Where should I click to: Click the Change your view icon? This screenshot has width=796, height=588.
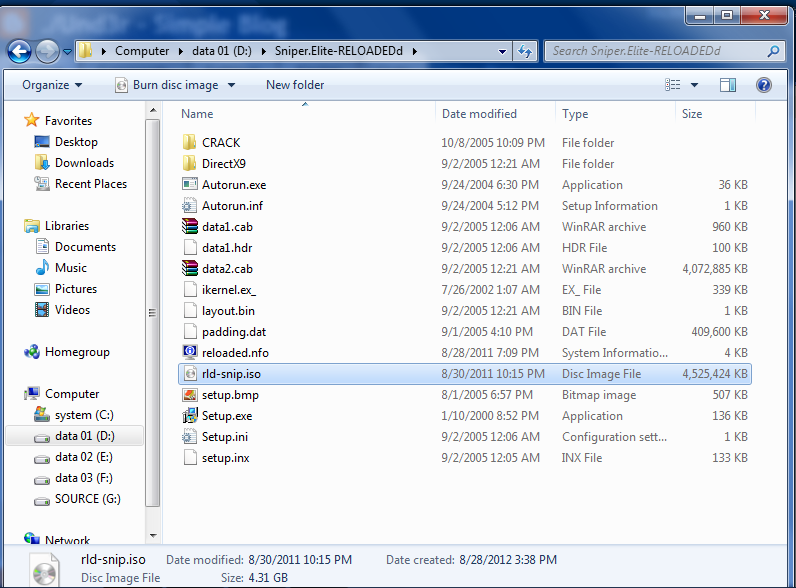673,85
